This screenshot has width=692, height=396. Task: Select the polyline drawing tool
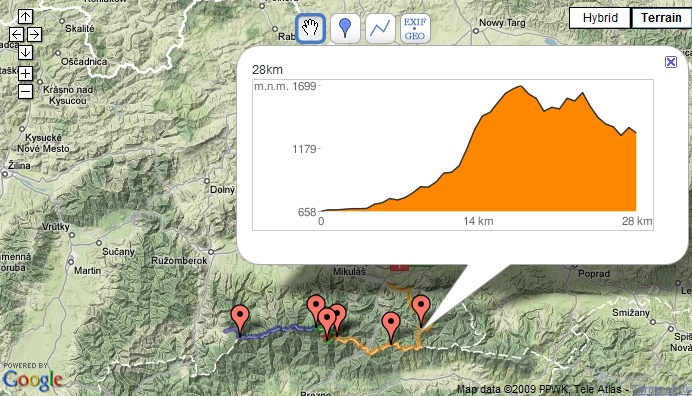(380, 29)
